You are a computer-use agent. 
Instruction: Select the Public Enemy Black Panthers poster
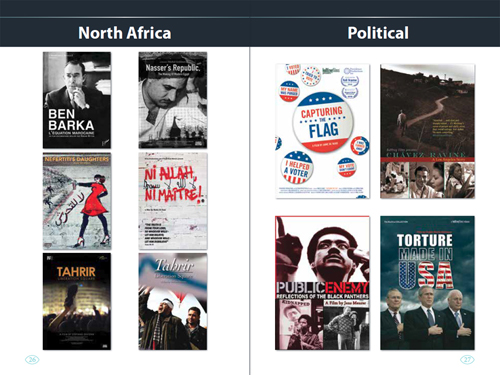click(322, 283)
